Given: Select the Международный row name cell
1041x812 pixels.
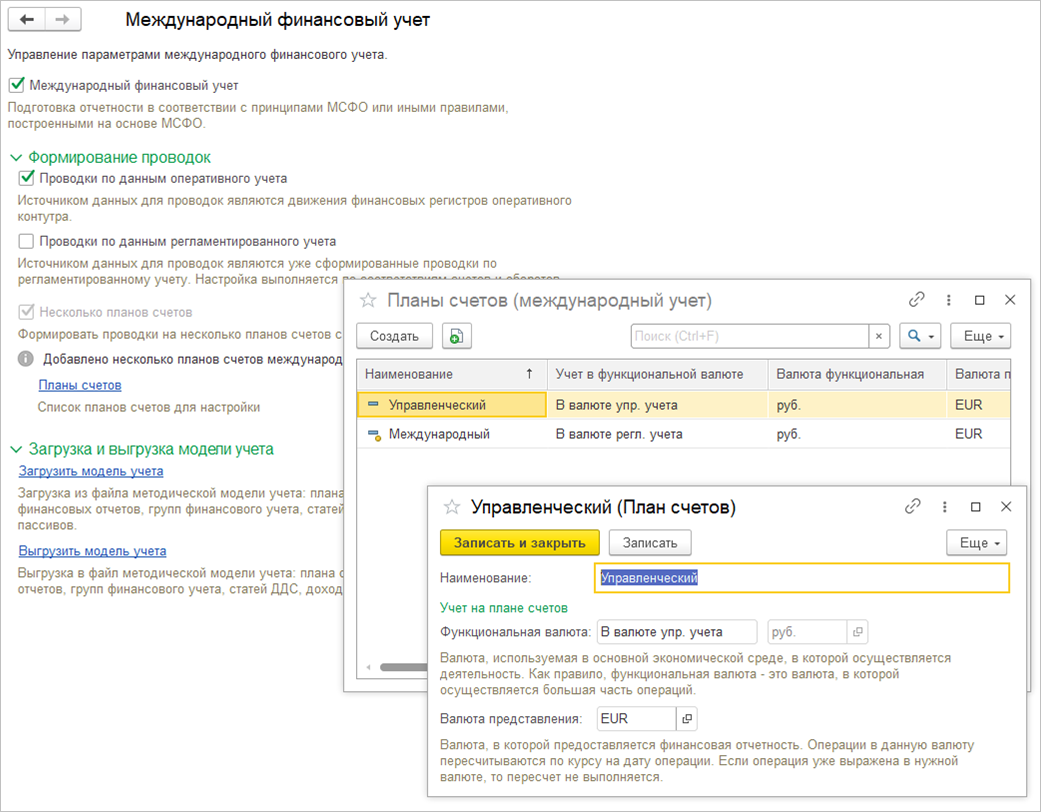Looking at the screenshot, I should (451, 434).
